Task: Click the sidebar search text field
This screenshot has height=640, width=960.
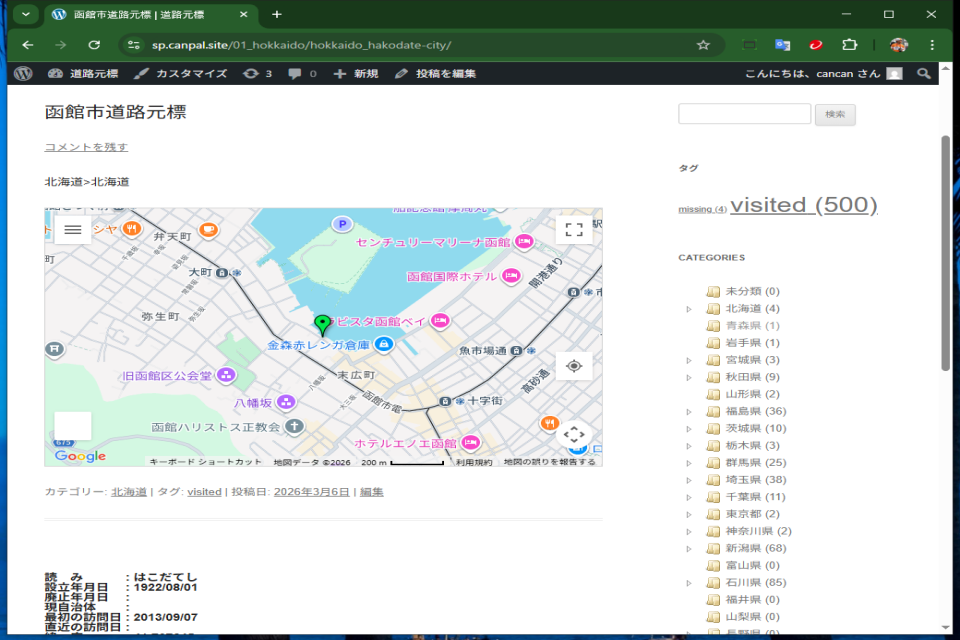Action: click(x=744, y=114)
